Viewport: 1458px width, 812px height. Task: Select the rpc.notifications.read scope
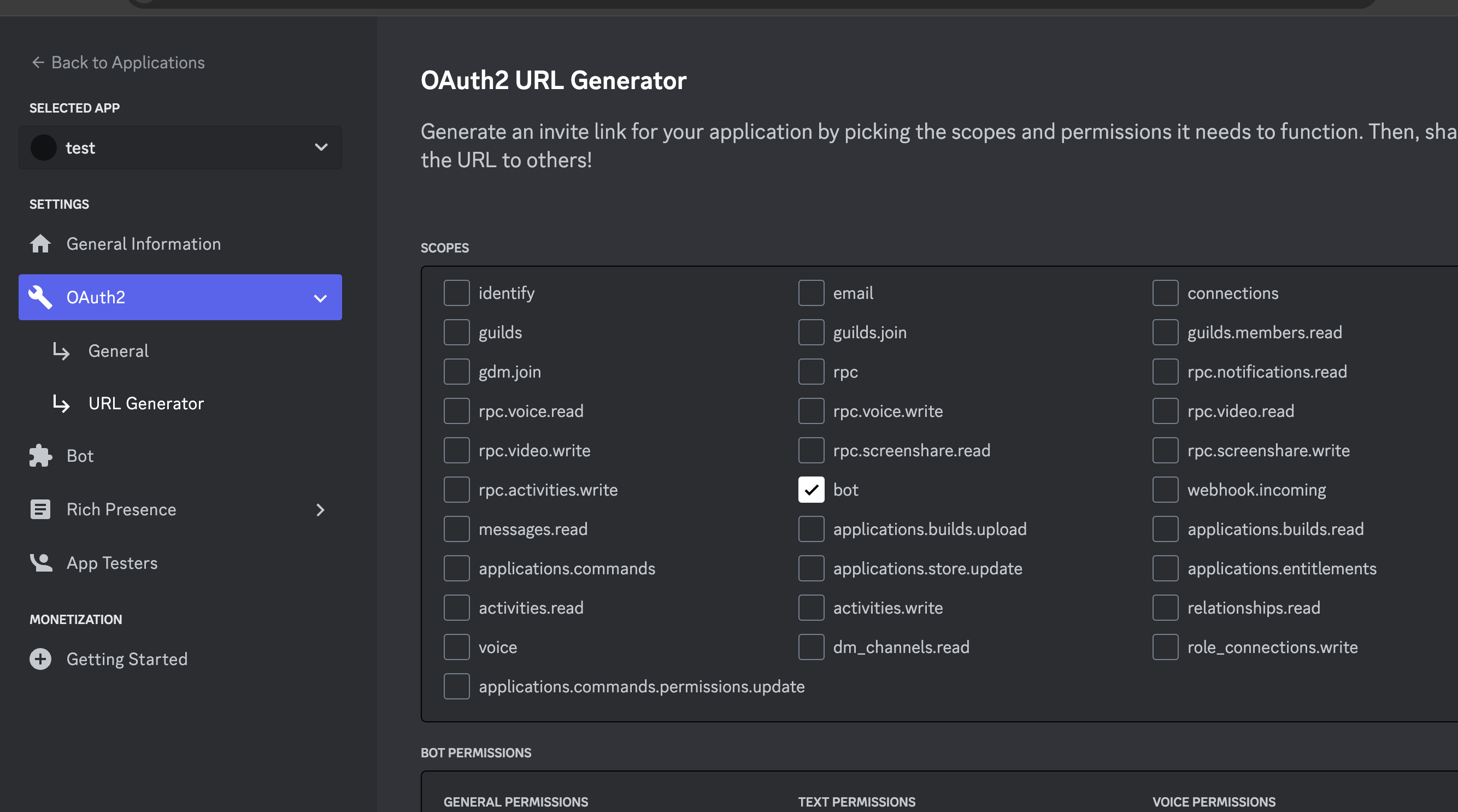pos(1166,372)
